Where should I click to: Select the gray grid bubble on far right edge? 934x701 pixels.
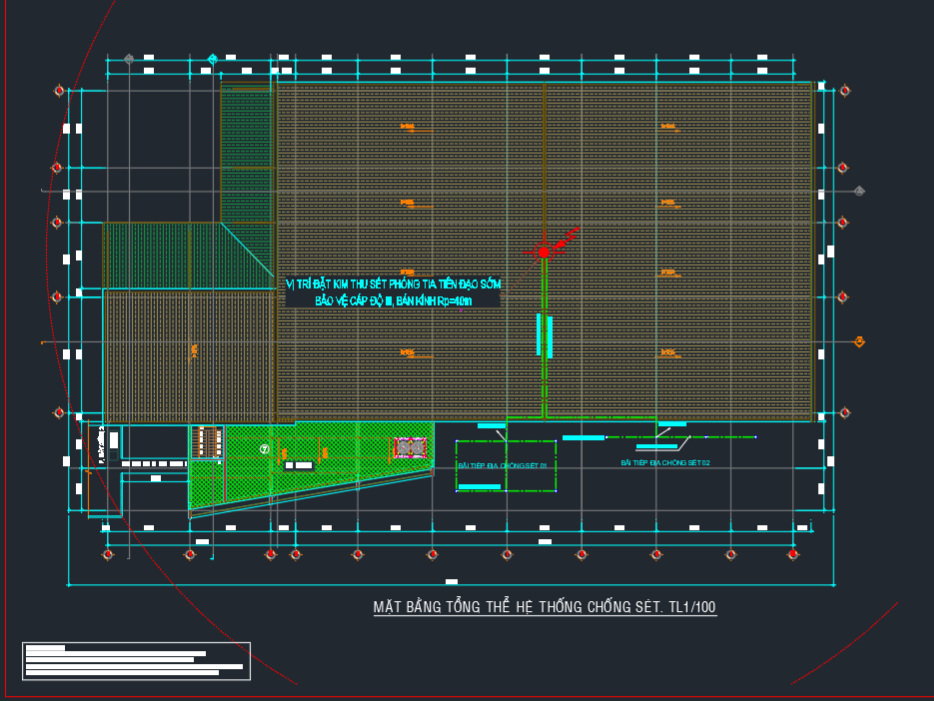(859, 190)
